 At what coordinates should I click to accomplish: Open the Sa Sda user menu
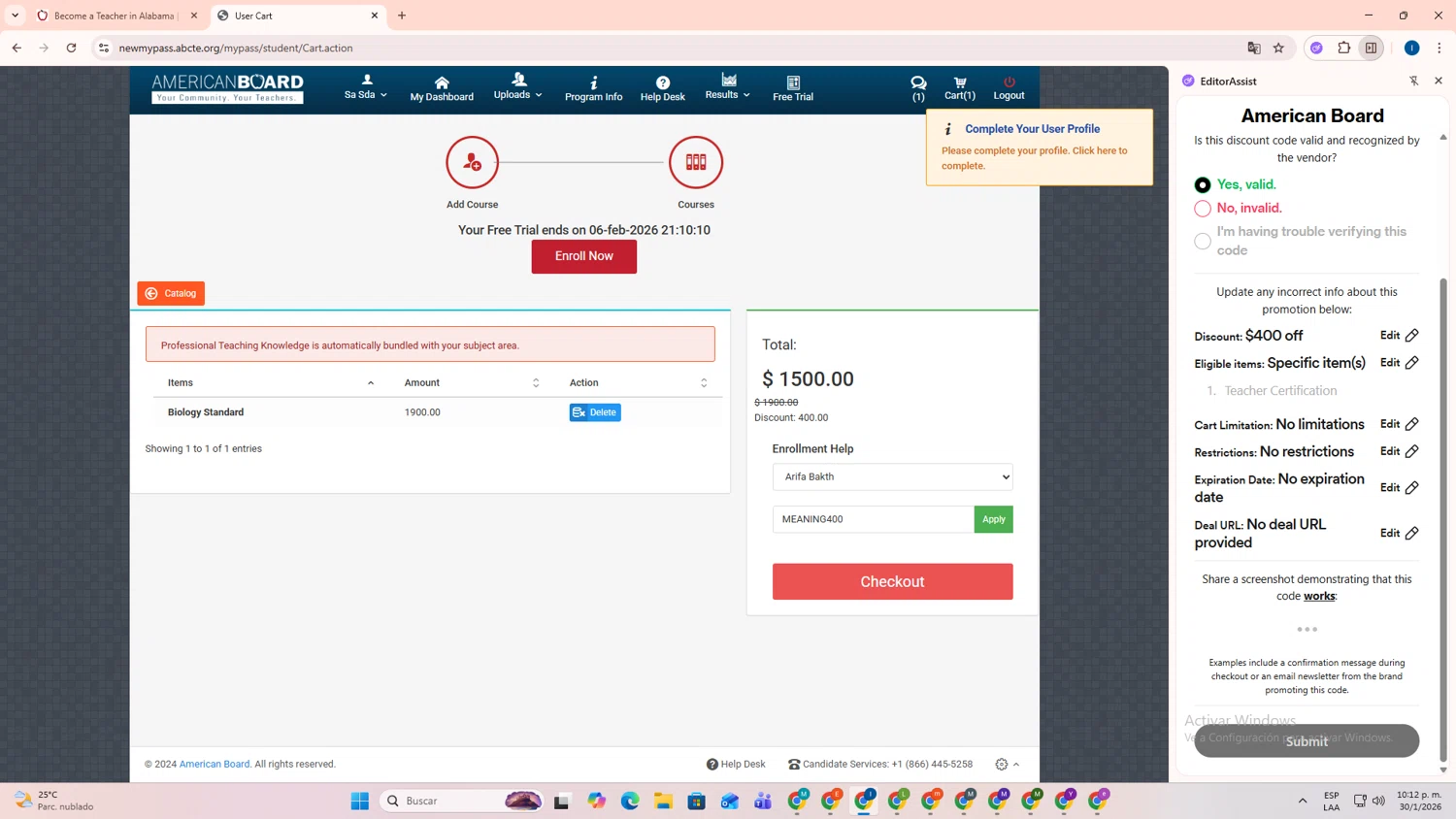(366, 87)
